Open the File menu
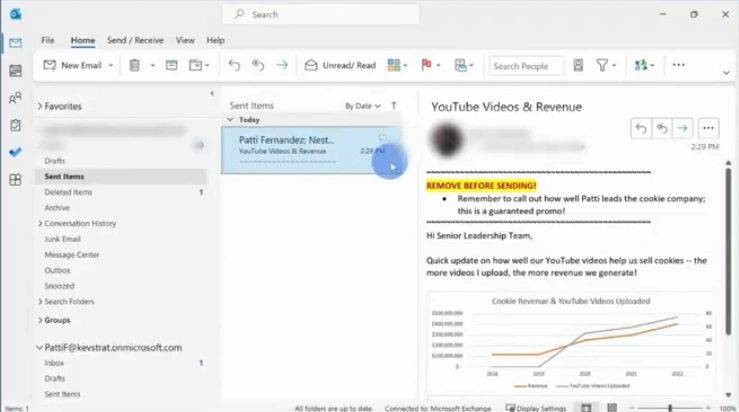Viewport: 739px width, 412px height. [48, 40]
